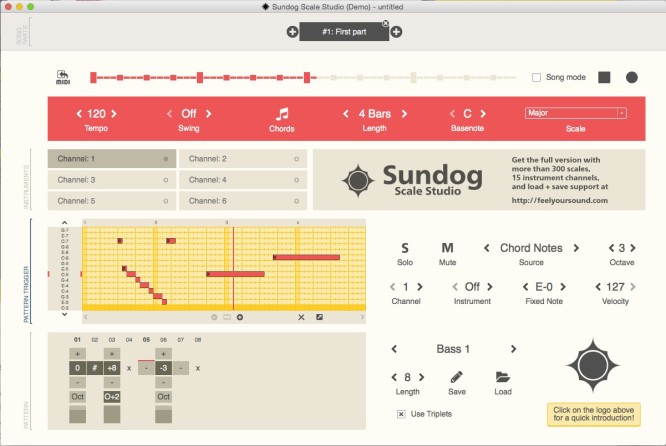The image size is (666, 446).
Task: Click the MIDI export icon
Action: 63,77
